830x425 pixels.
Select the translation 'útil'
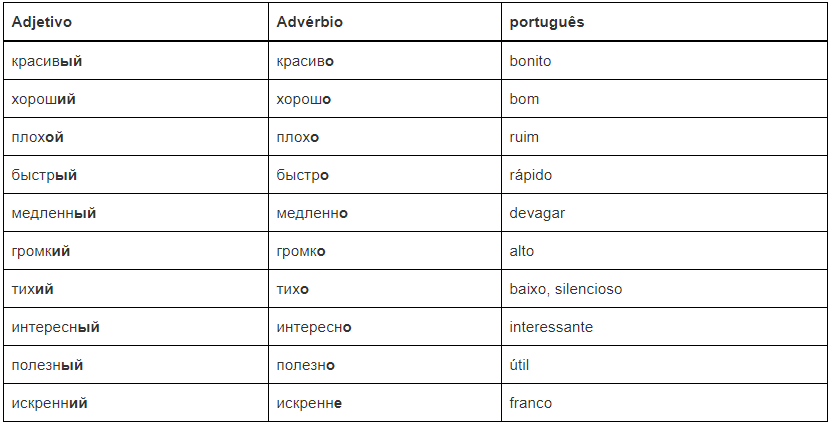520,365
